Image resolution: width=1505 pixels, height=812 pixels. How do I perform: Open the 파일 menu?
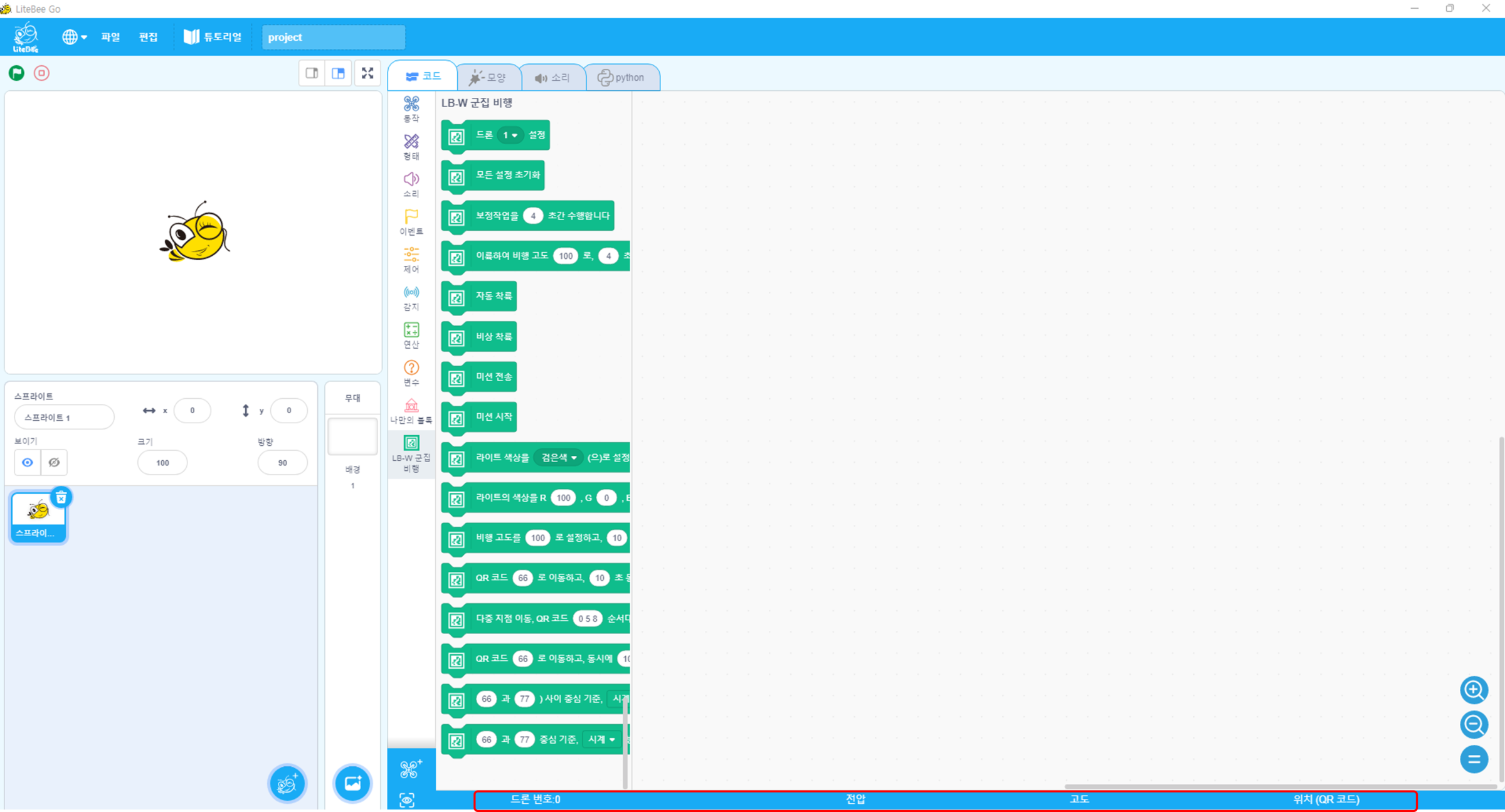point(110,37)
